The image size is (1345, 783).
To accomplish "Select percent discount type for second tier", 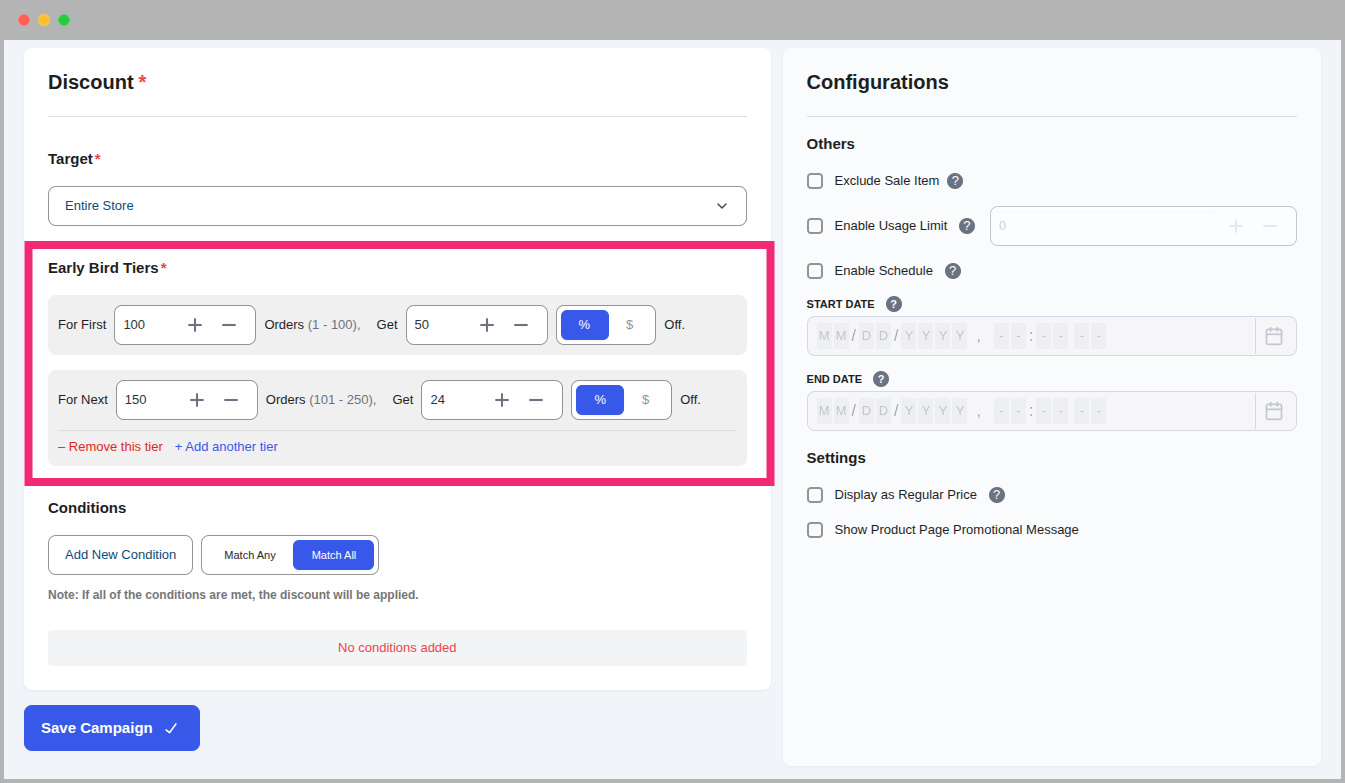I will point(600,400).
